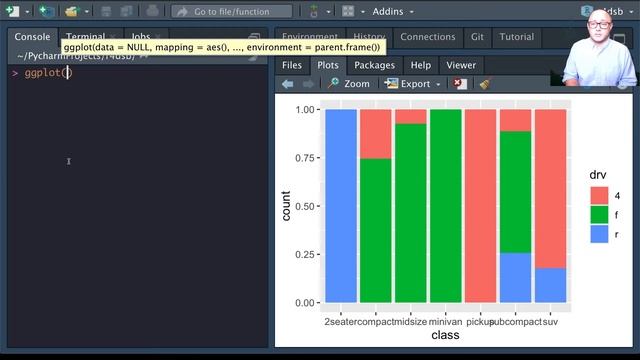Click the 0.25 y-axis tick label

click(x=305, y=255)
